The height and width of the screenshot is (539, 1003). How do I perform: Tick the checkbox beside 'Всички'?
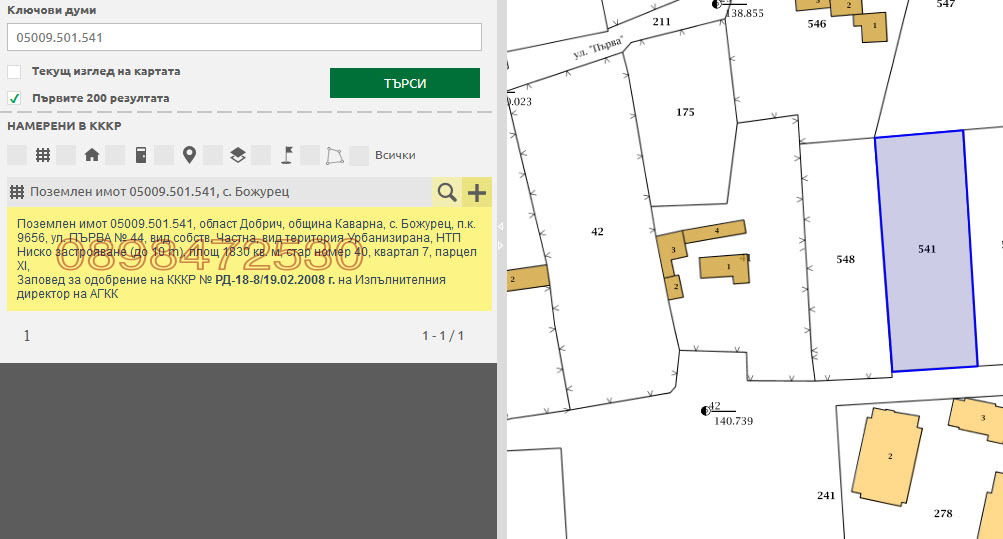pos(359,155)
